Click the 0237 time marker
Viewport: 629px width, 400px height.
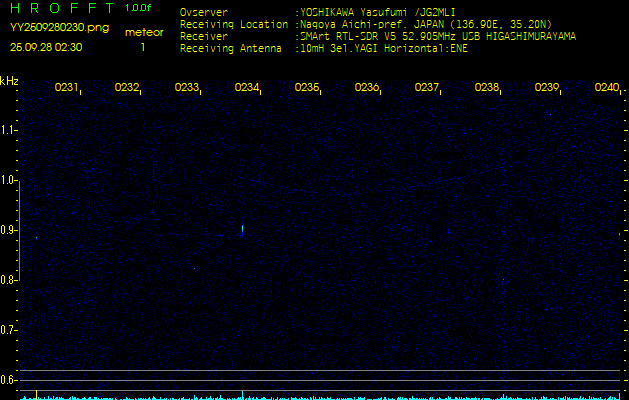[427, 87]
